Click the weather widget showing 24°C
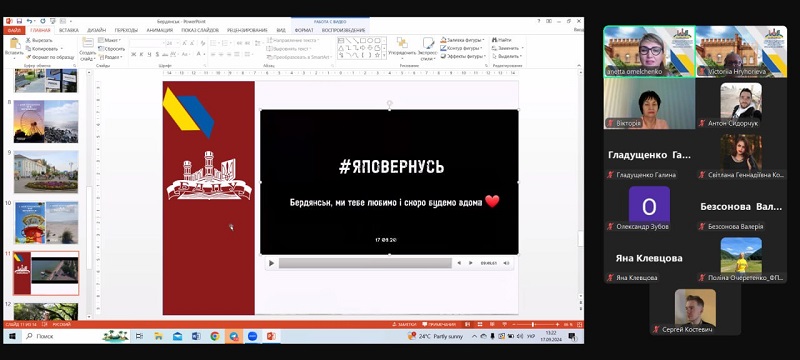Screen dimensions: 800x360 tap(435, 336)
